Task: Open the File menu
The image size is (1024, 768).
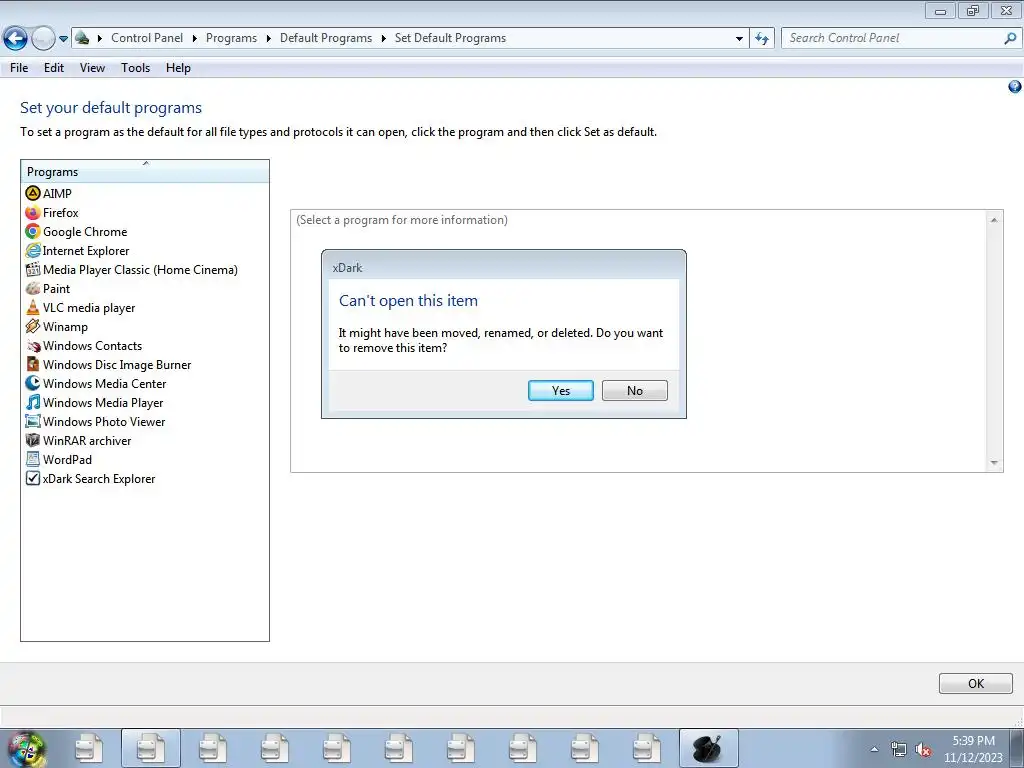Action: (19, 68)
